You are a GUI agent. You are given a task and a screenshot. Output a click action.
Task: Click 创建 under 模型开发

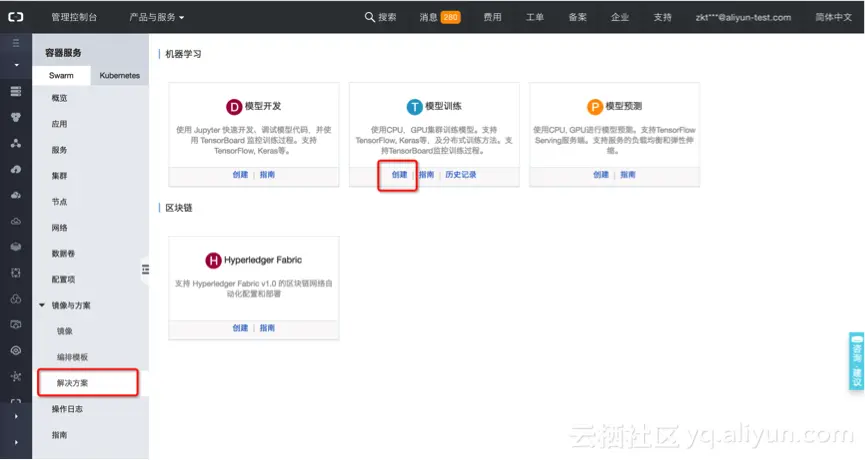240,175
